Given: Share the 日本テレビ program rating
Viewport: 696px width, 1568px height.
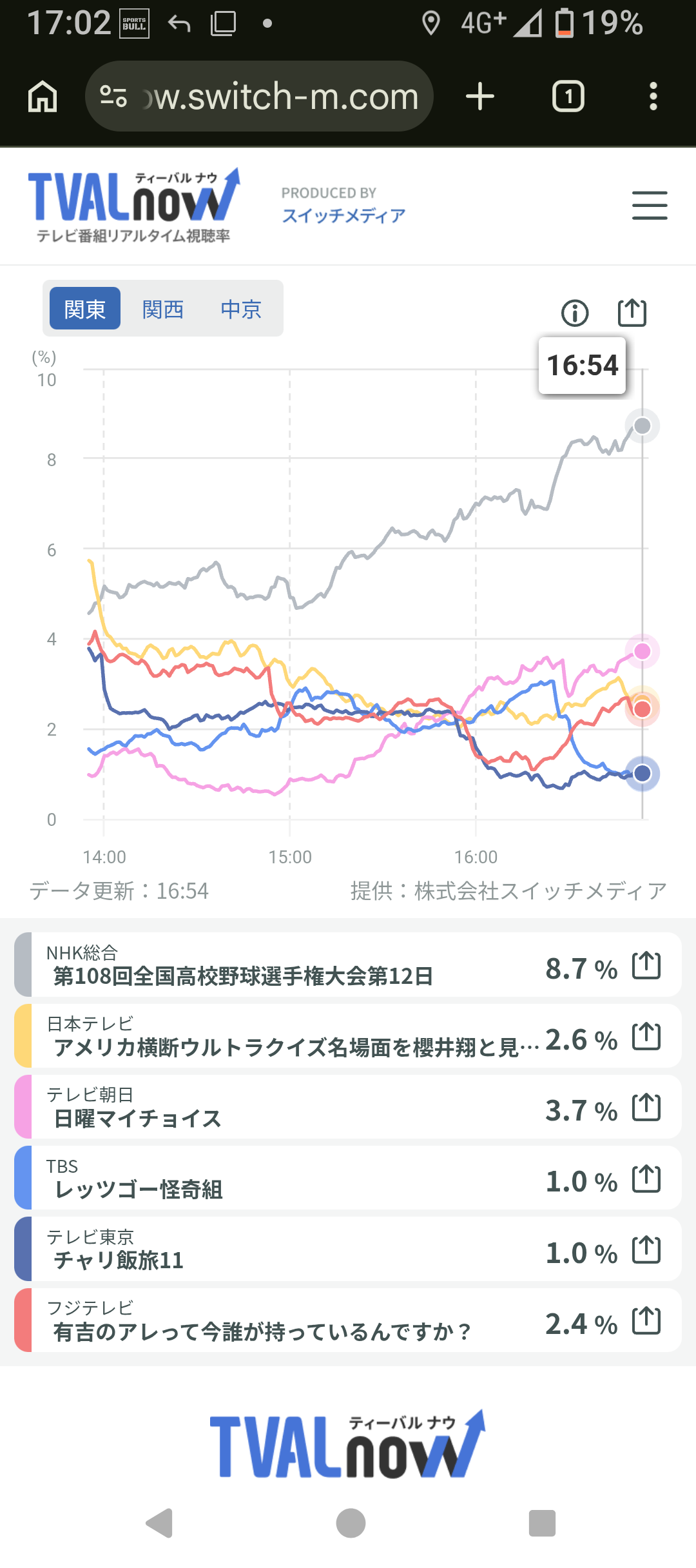Looking at the screenshot, I should [x=646, y=1037].
